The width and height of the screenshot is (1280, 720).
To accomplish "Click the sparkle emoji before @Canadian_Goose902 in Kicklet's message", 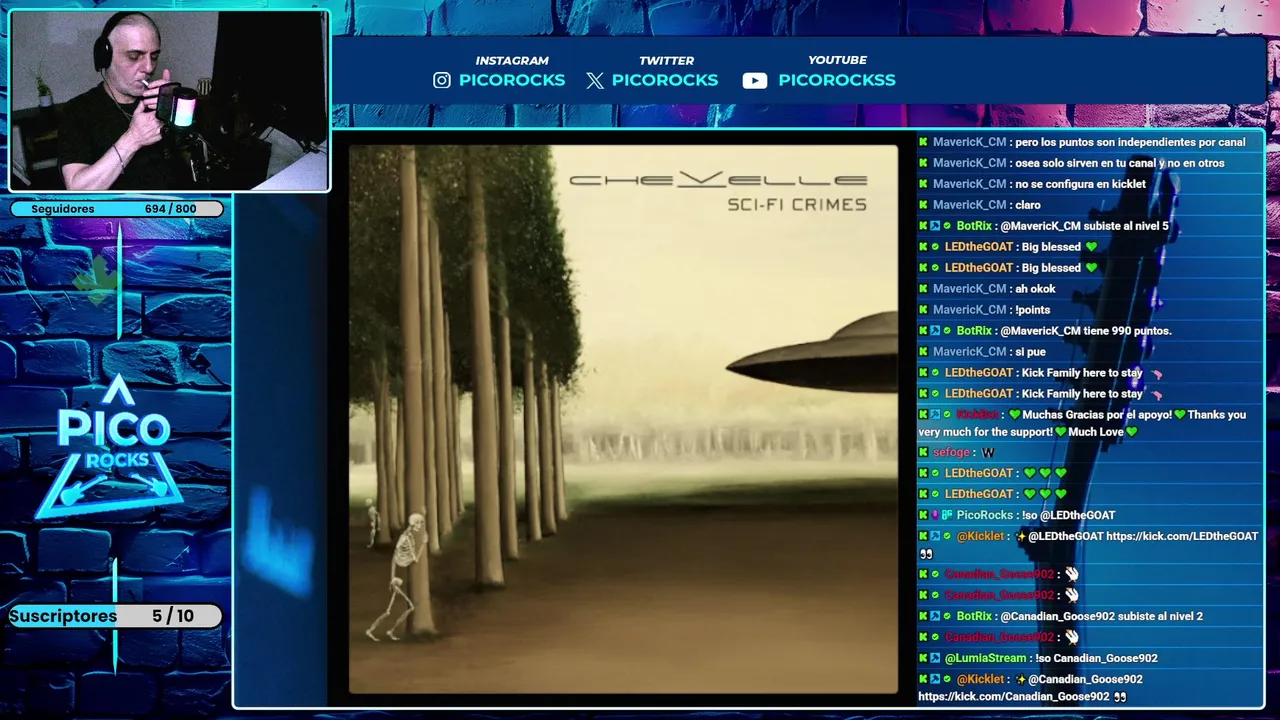I will point(1020,679).
